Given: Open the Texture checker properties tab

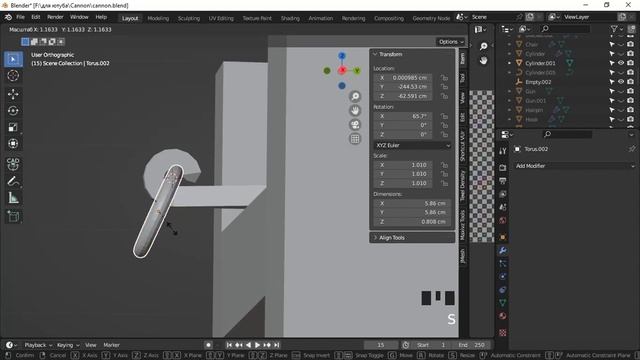Looking at the screenshot, I should tap(502, 333).
